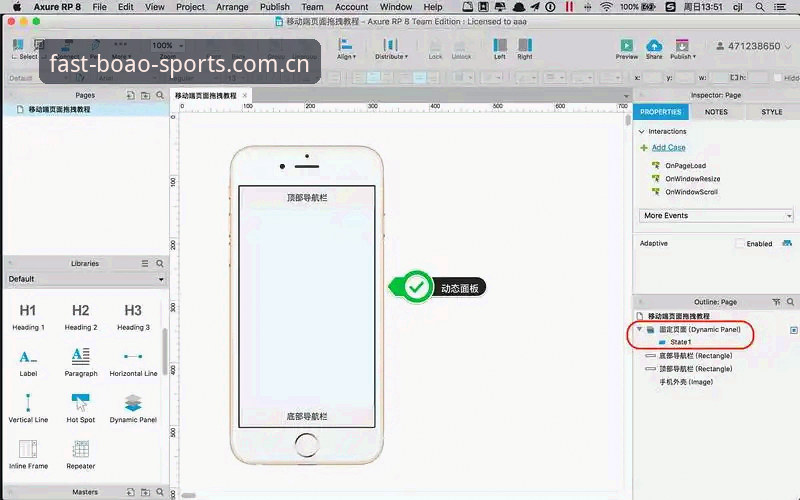
Task: Click the Add Case link
Action: tap(668, 147)
